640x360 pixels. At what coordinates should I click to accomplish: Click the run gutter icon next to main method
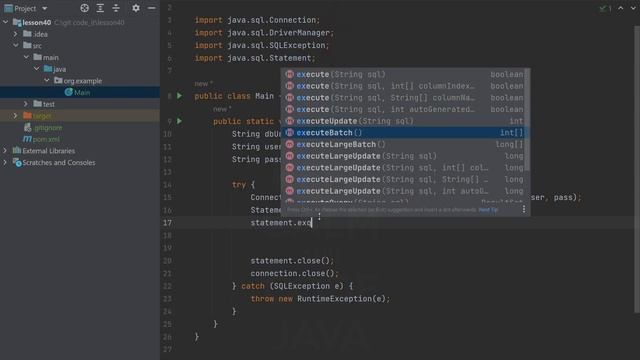pyautogui.click(x=179, y=121)
